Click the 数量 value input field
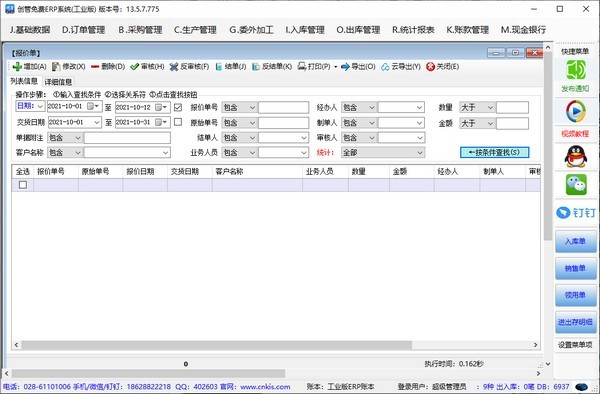The image size is (600, 394). tap(512, 107)
